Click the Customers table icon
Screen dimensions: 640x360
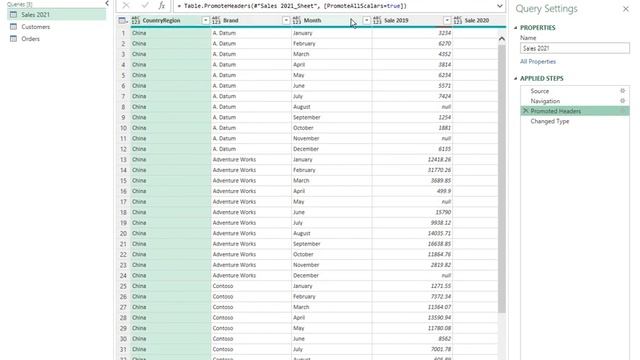tap(13, 27)
